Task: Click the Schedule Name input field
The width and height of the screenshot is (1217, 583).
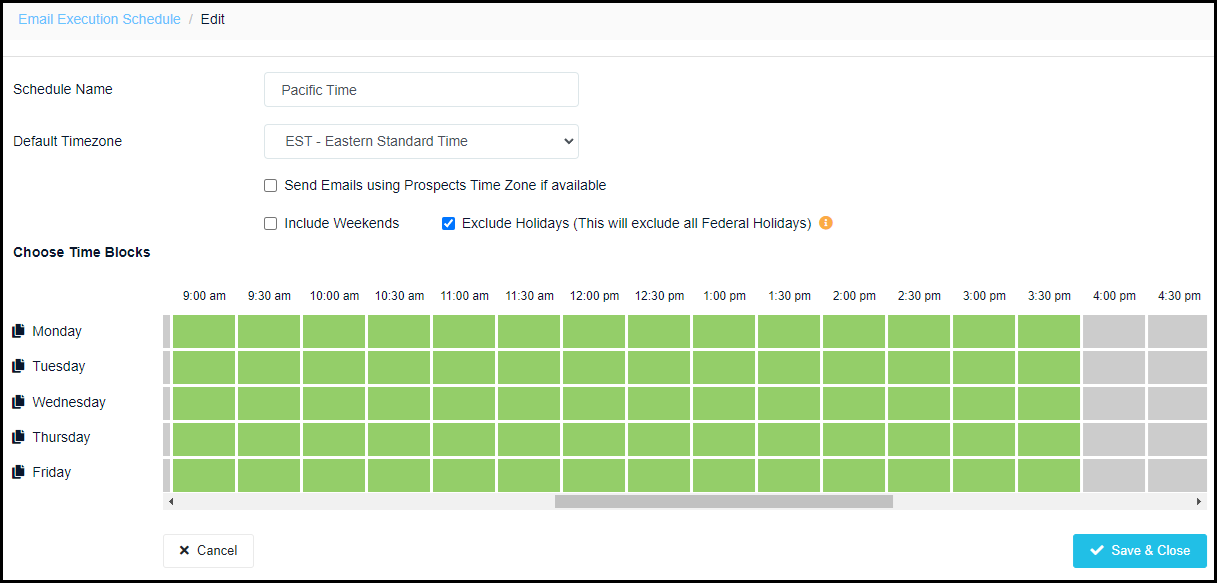Action: tap(421, 89)
